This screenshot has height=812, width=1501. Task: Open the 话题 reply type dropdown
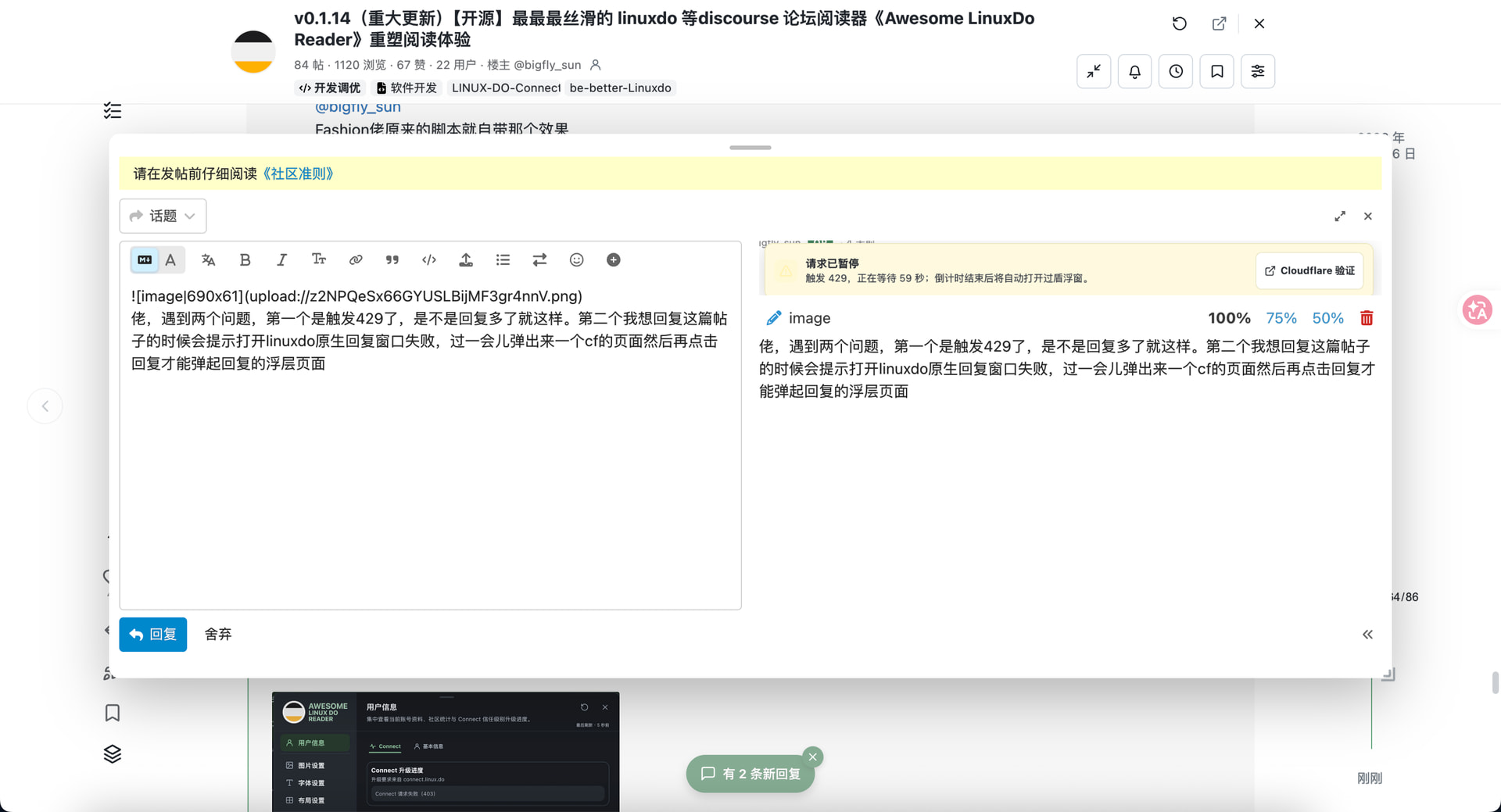(163, 216)
